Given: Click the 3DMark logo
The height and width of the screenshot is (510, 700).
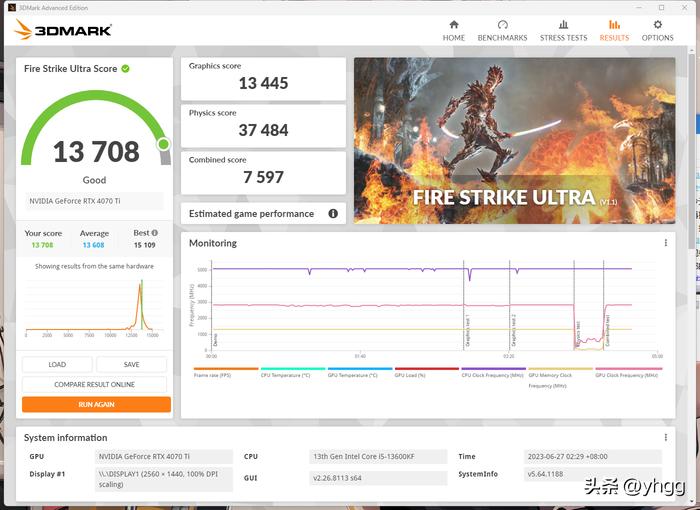Looking at the screenshot, I should pyautogui.click(x=63, y=30).
